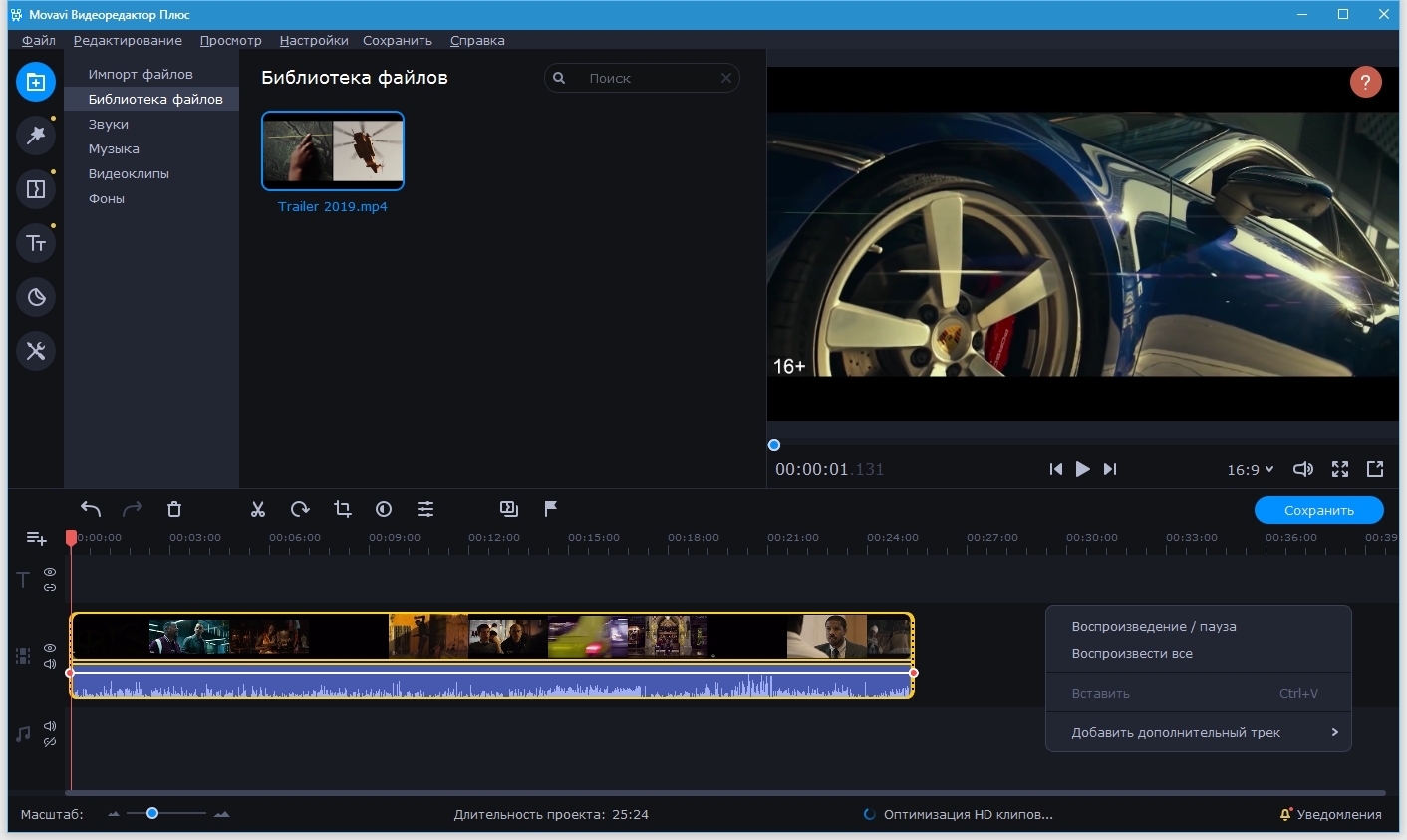Screen dimensions: 1407x840
Task: Open the Filters magic wand panel
Action: [35, 136]
